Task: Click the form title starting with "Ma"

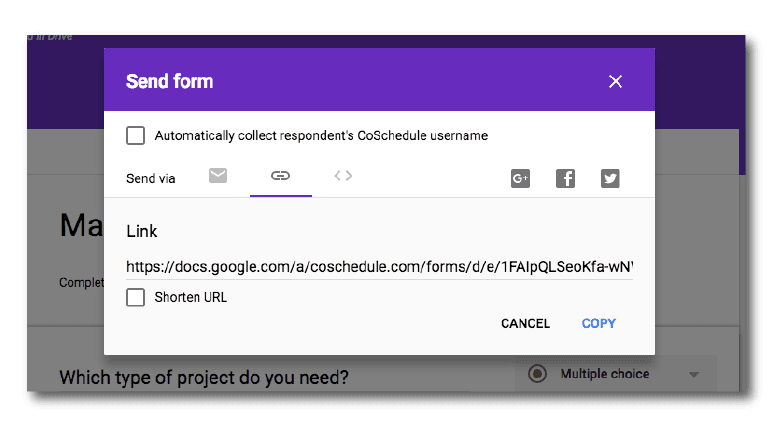Action: (81, 225)
